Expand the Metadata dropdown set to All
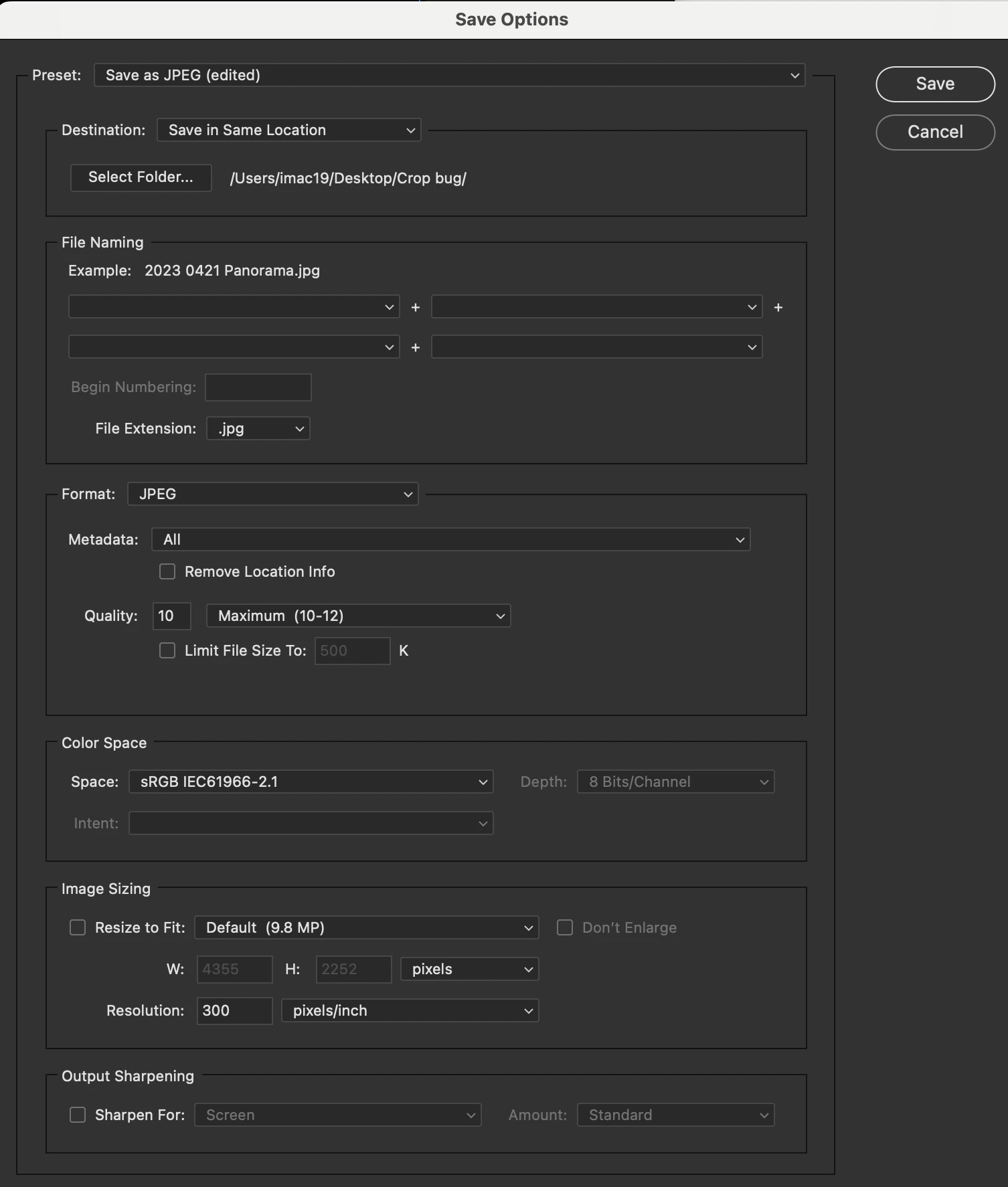 point(450,539)
